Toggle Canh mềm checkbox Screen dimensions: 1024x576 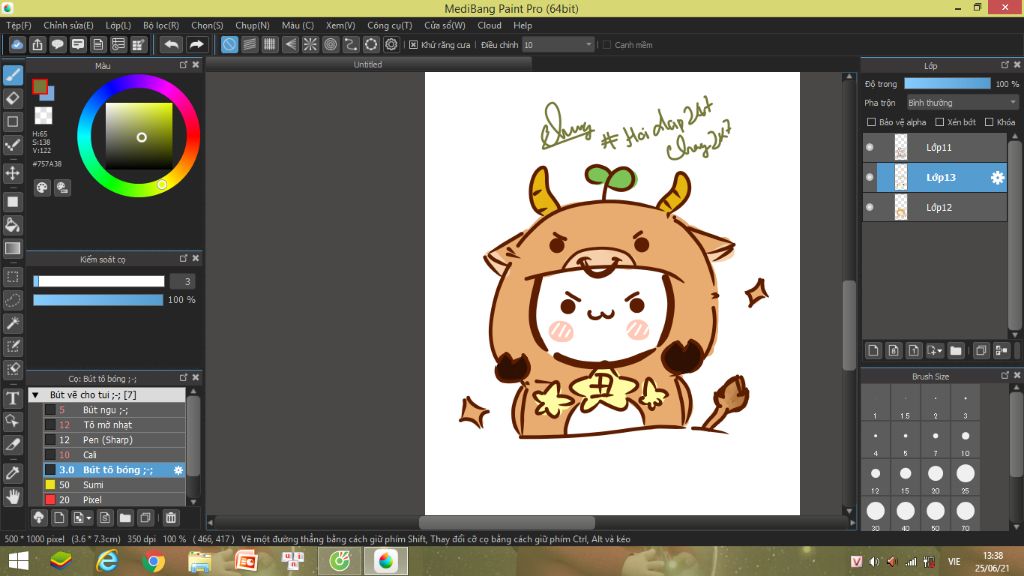click(x=607, y=45)
